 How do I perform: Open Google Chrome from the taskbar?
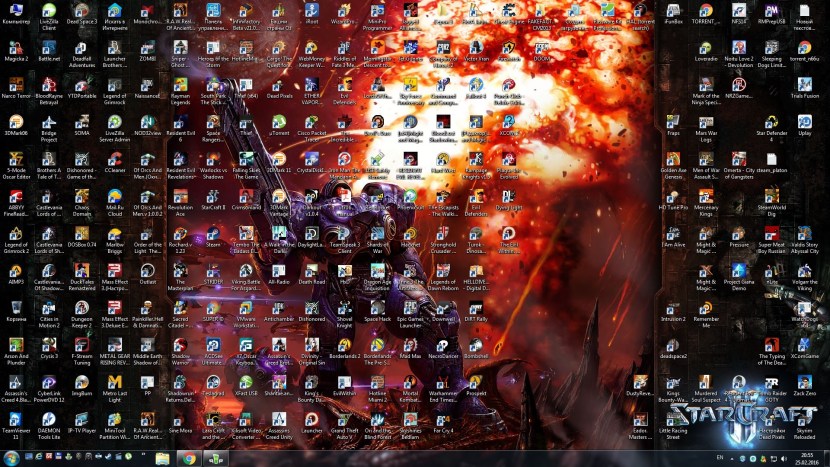tap(188, 458)
